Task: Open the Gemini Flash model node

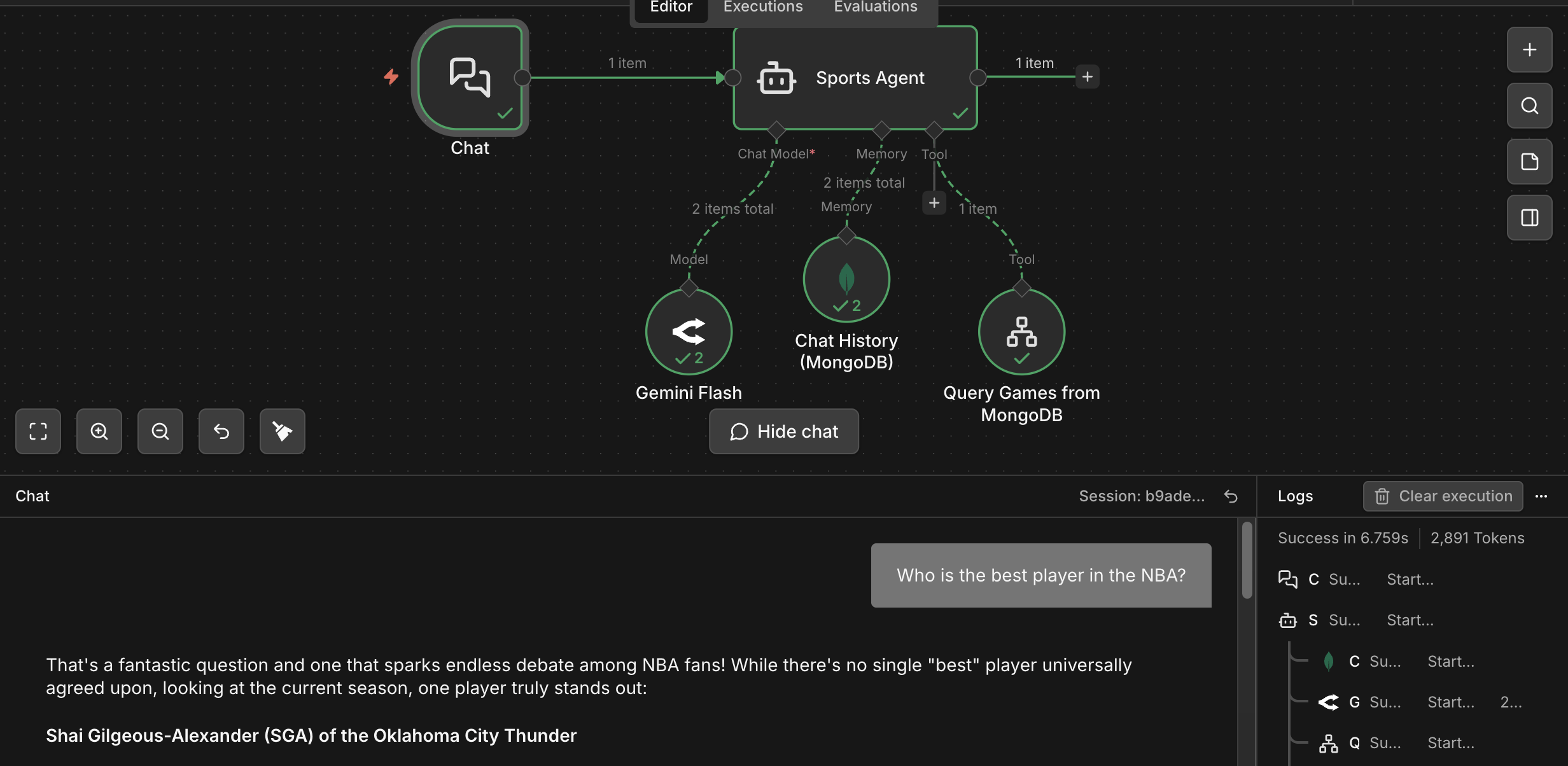Action: pyautogui.click(x=689, y=331)
